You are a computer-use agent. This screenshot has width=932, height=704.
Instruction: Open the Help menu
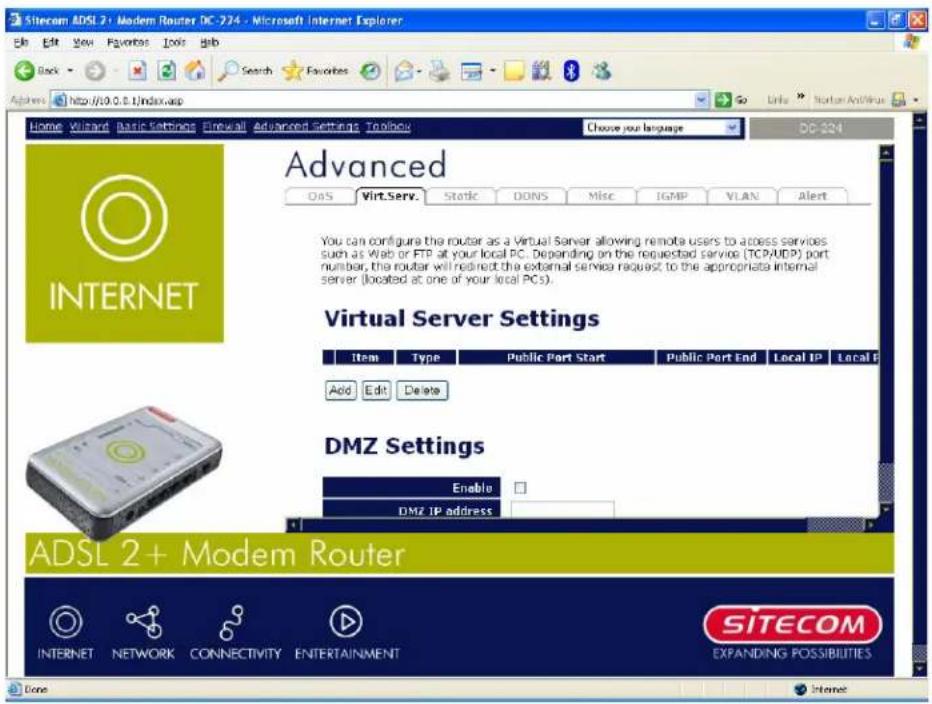tap(209, 42)
